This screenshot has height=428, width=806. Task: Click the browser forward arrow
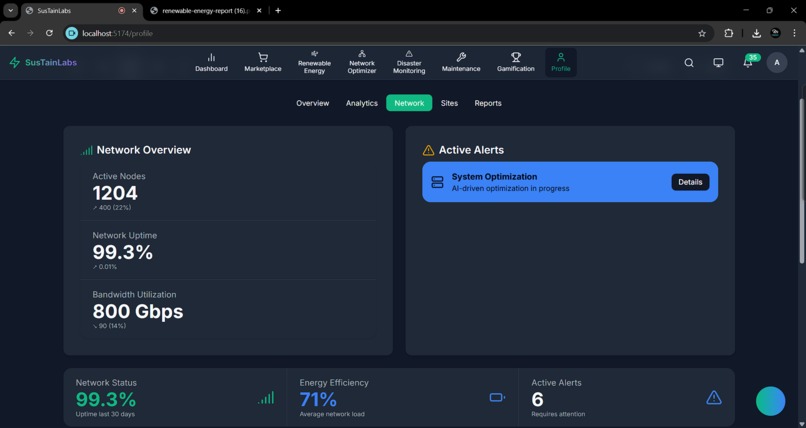pyautogui.click(x=30, y=33)
